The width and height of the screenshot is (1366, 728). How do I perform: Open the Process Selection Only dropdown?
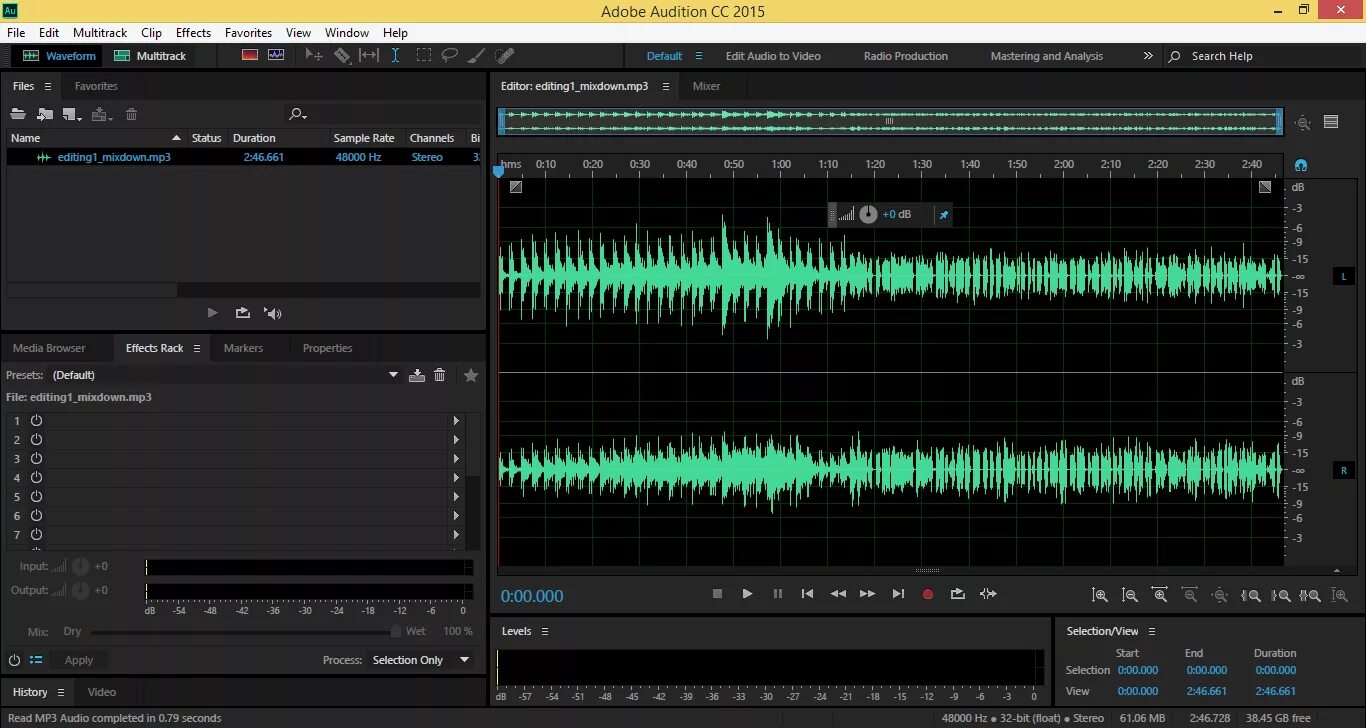pos(421,660)
